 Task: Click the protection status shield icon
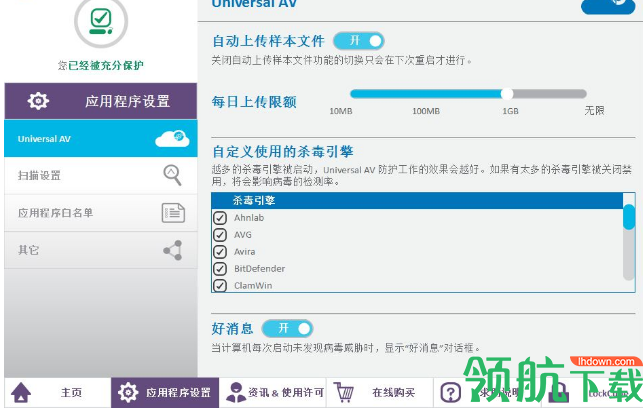coord(101,21)
